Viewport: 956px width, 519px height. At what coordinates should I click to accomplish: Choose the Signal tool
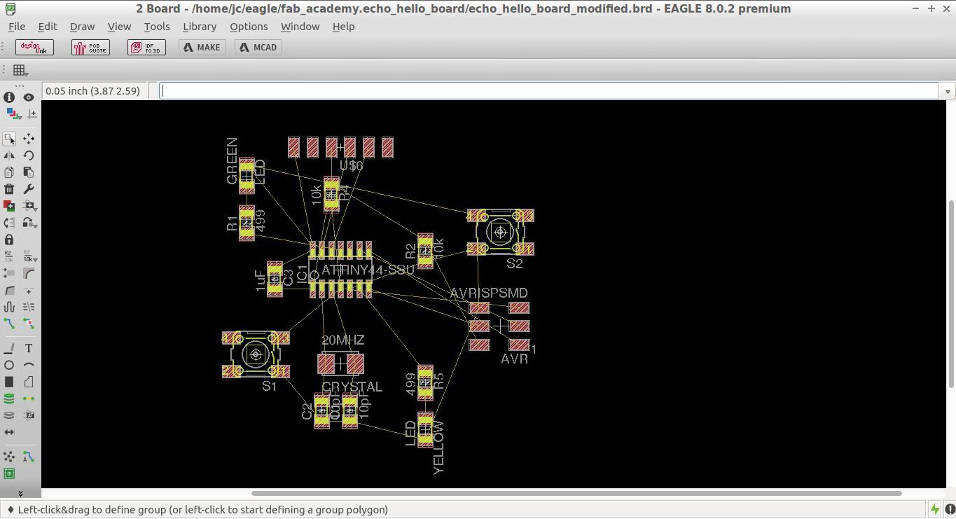pyautogui.click(x=29, y=398)
